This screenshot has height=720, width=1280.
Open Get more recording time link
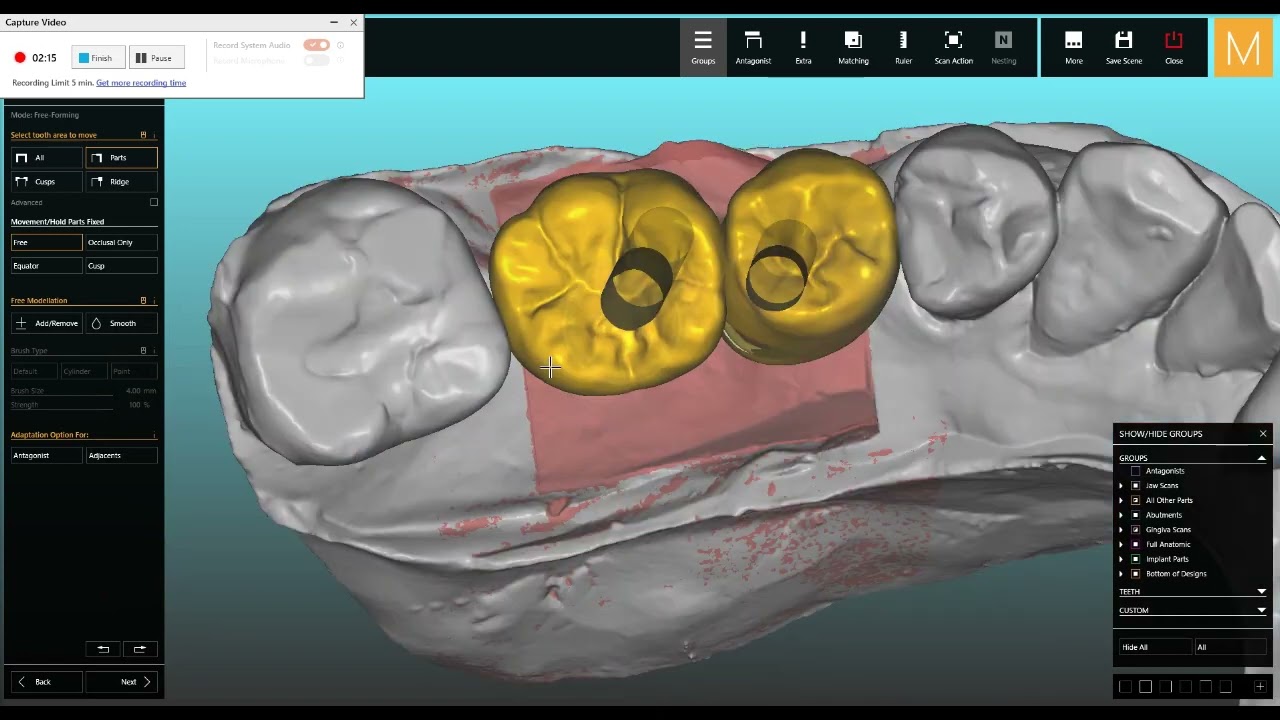click(x=141, y=83)
